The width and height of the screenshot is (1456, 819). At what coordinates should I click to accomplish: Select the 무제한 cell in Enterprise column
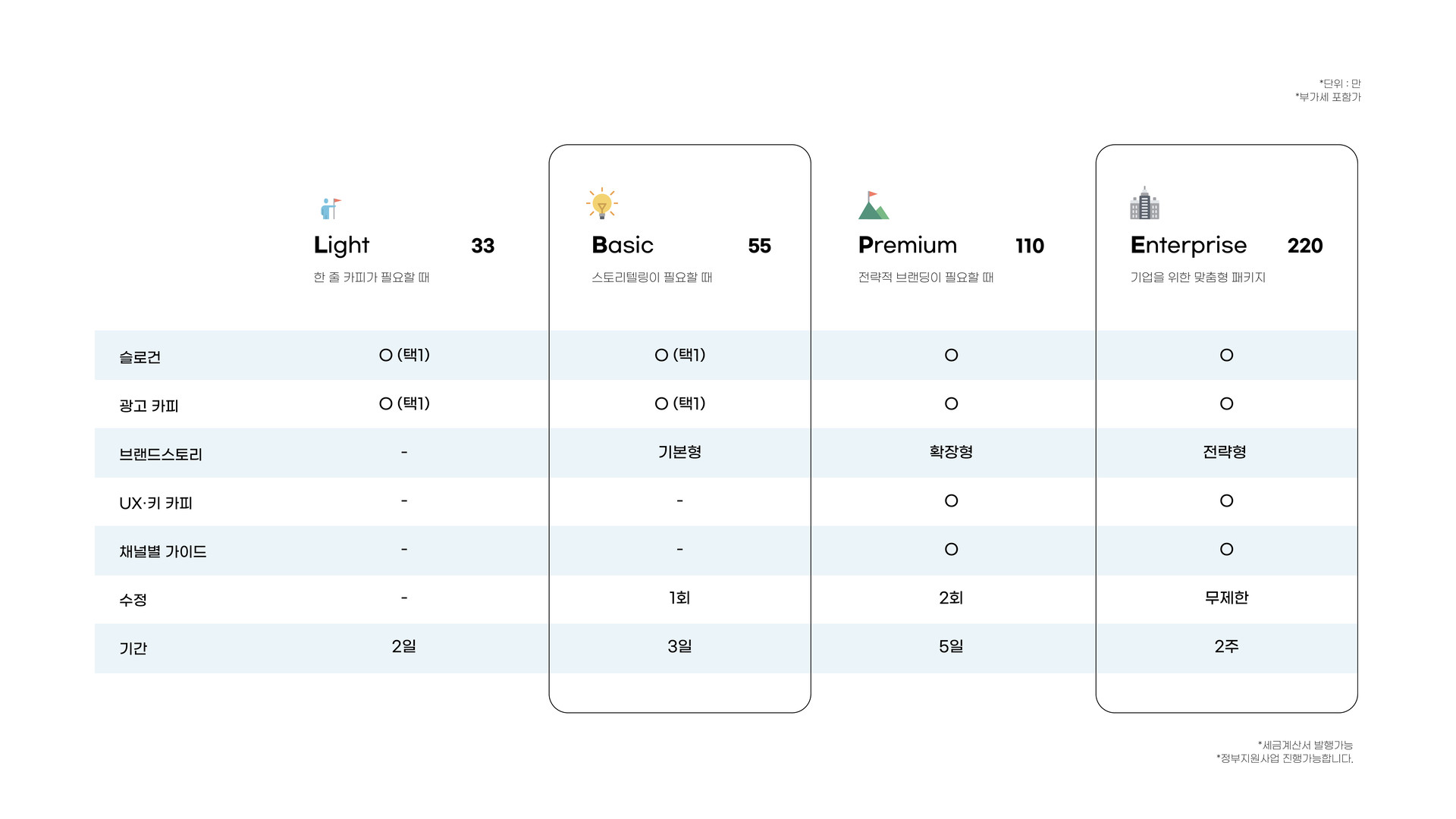1226,598
